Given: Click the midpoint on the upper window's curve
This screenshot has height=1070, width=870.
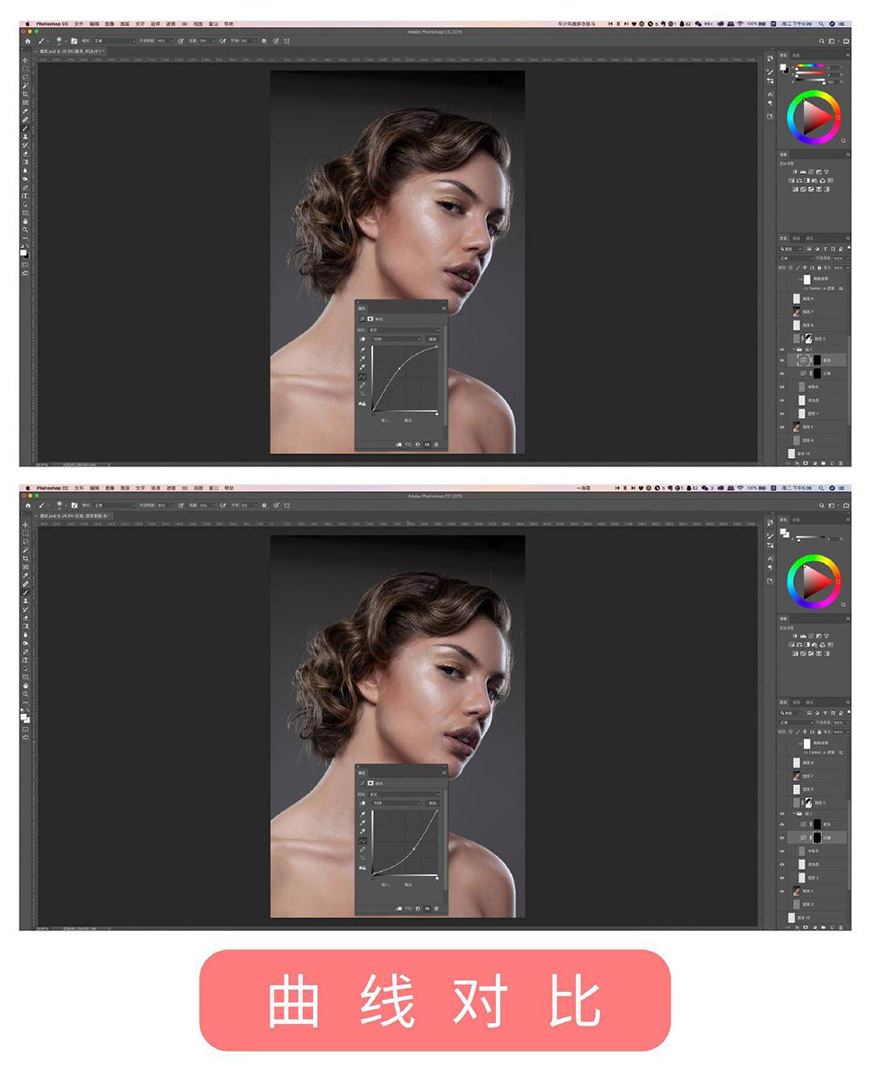Looking at the screenshot, I should tap(399, 368).
